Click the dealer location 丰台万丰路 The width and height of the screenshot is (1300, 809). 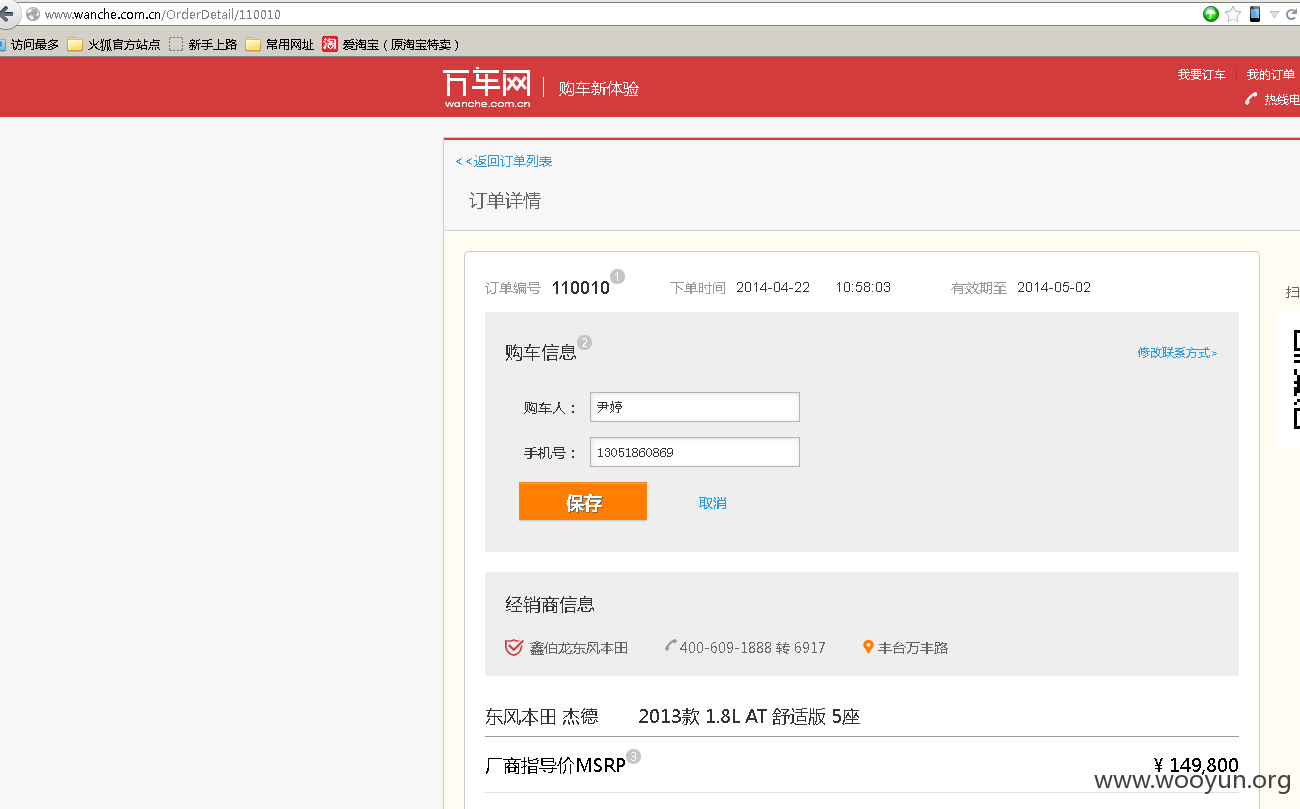[x=913, y=648]
